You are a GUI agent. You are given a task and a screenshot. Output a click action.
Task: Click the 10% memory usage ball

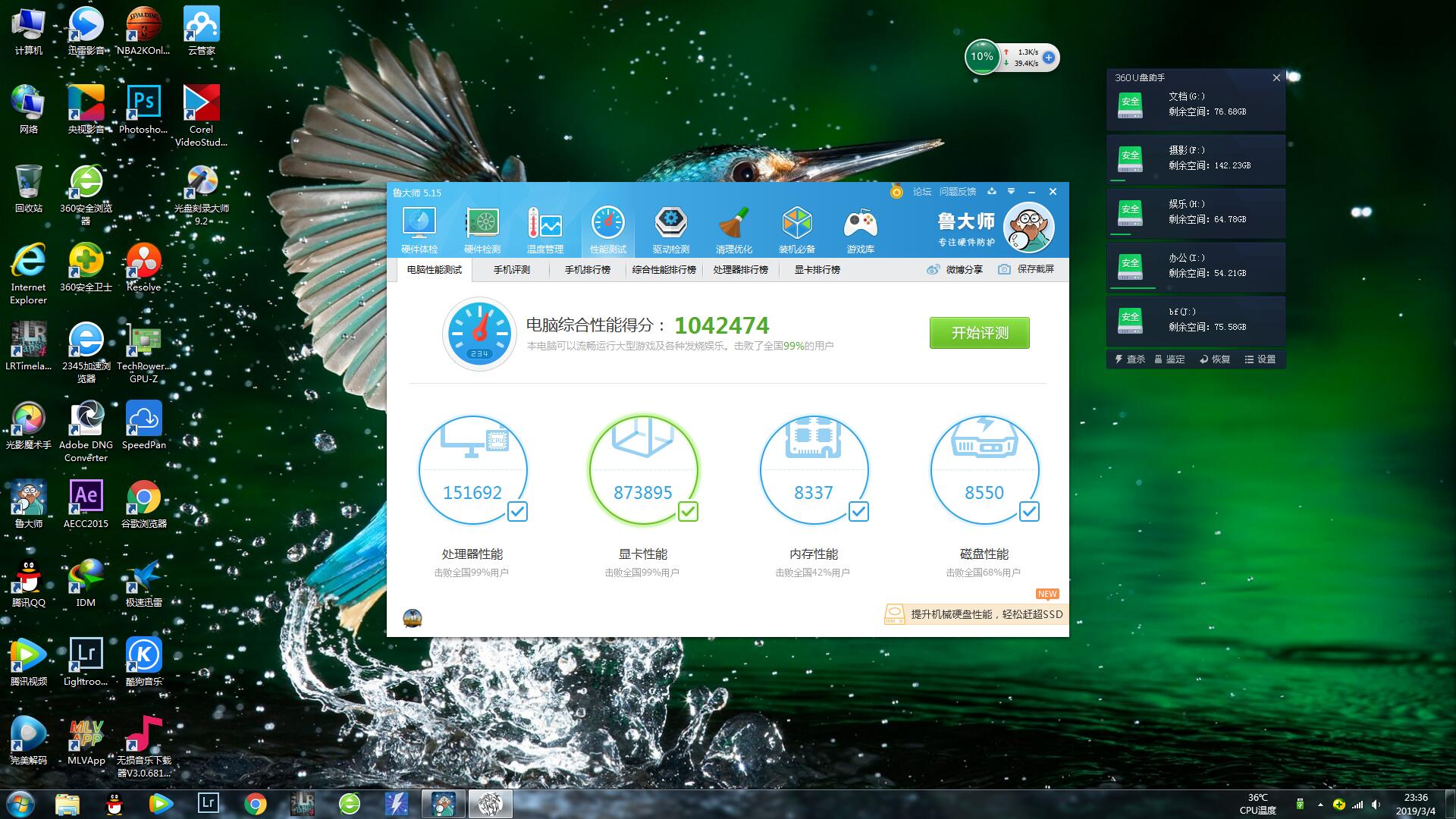(982, 57)
